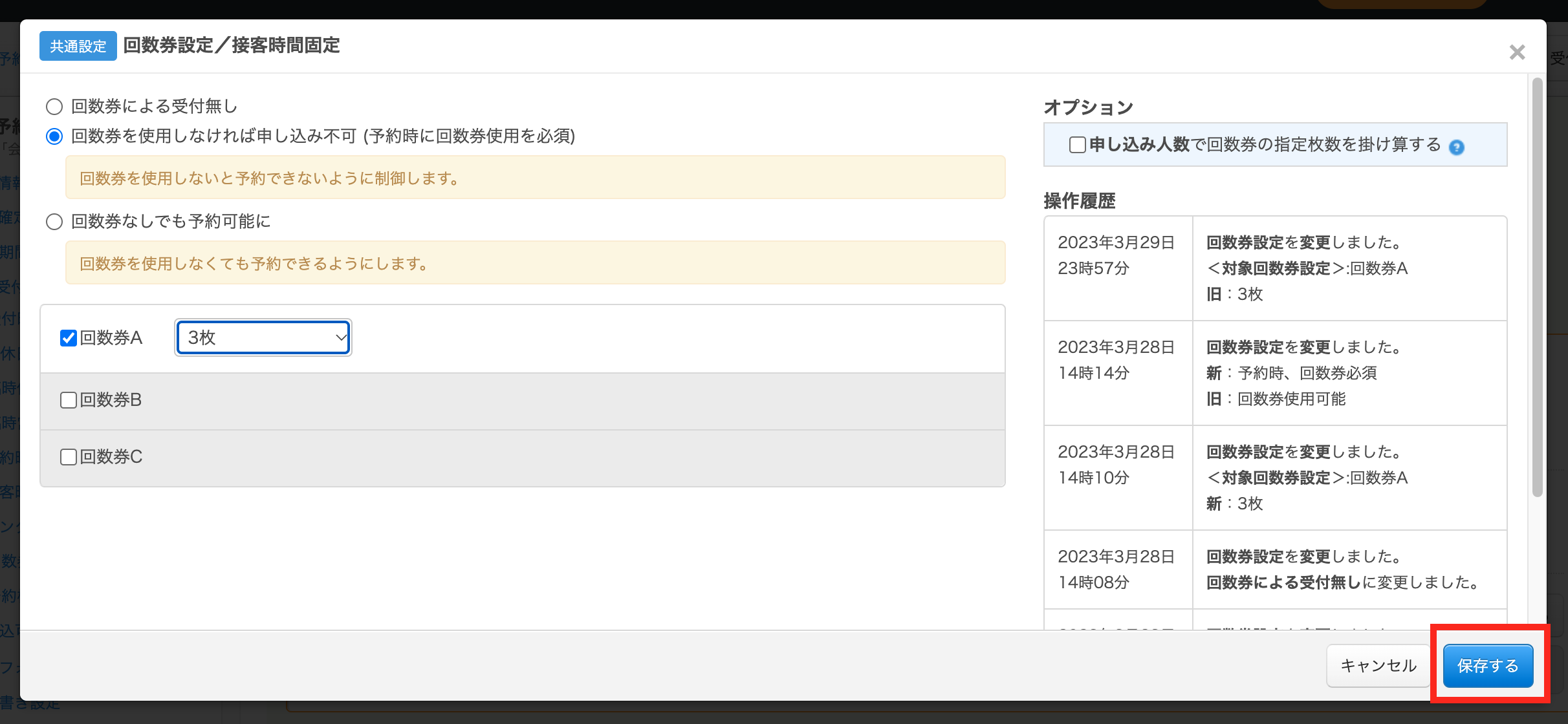The width and height of the screenshot is (1568, 724).
Task: Click 保存する to save settings
Action: 1488,665
